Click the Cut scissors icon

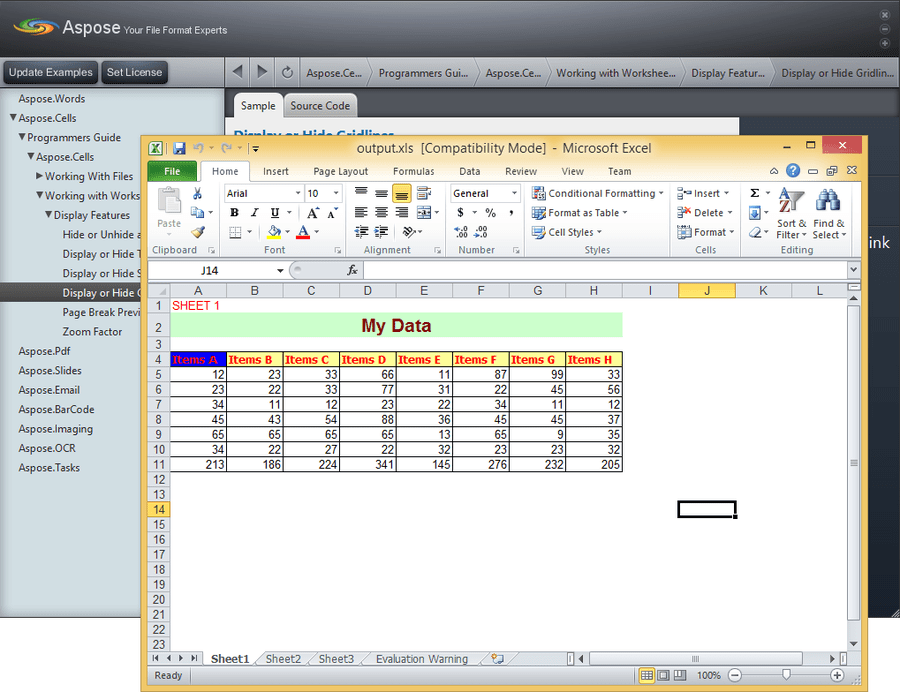197,193
